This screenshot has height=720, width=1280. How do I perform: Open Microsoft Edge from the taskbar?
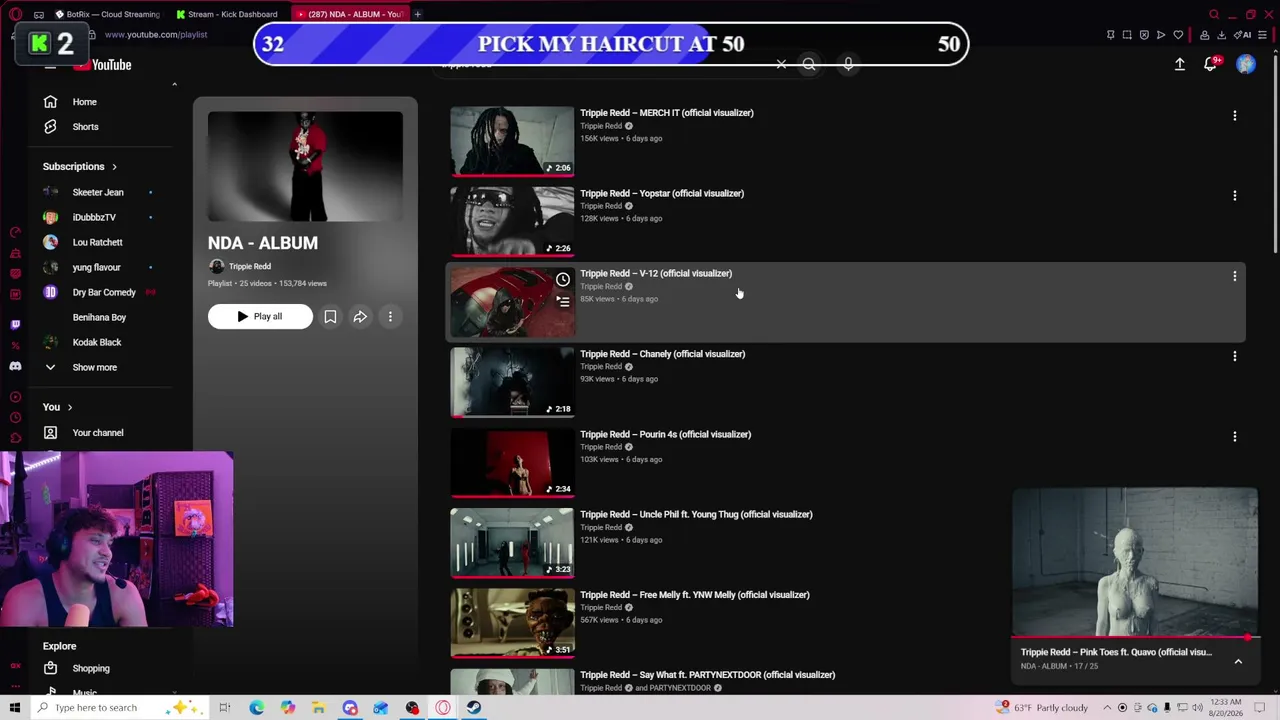point(257,708)
